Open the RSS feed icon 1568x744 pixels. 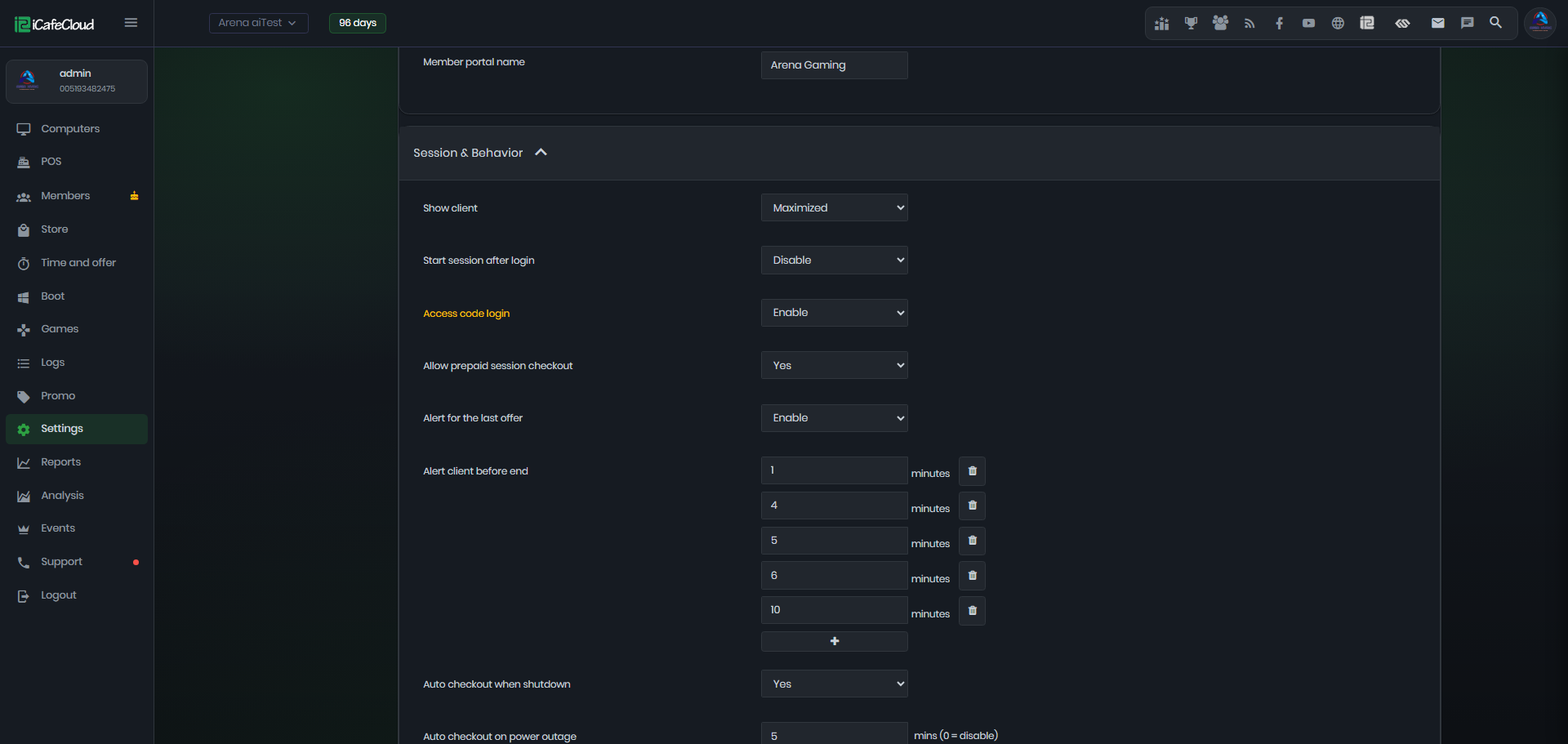pos(1249,24)
